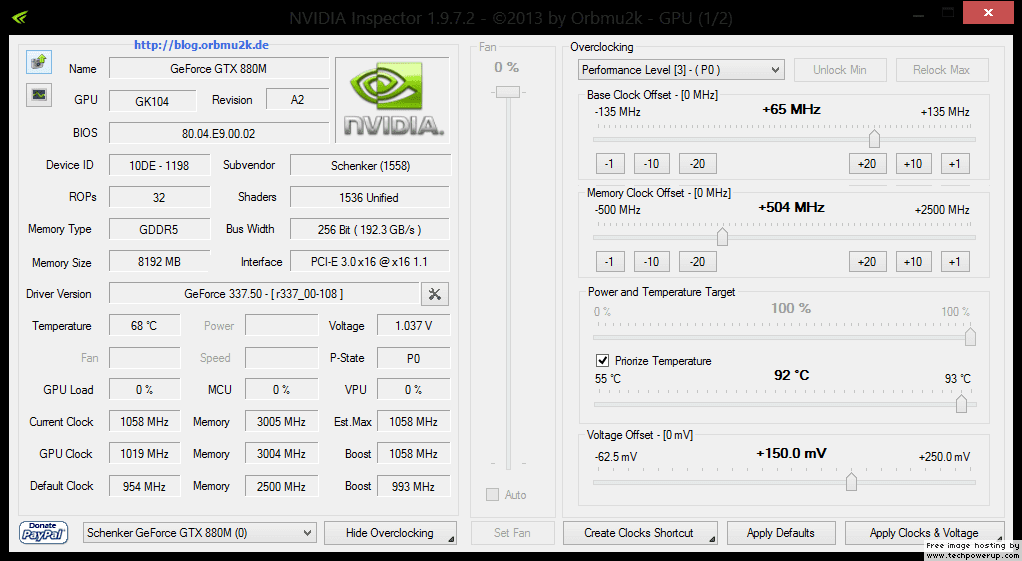Click the NVIDIA logo image

[x=392, y=100]
